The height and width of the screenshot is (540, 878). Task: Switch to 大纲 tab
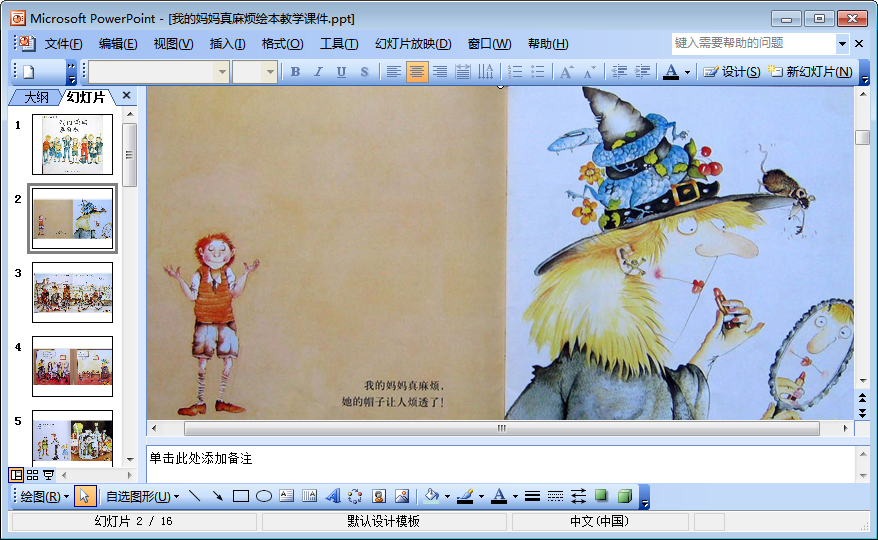36,97
